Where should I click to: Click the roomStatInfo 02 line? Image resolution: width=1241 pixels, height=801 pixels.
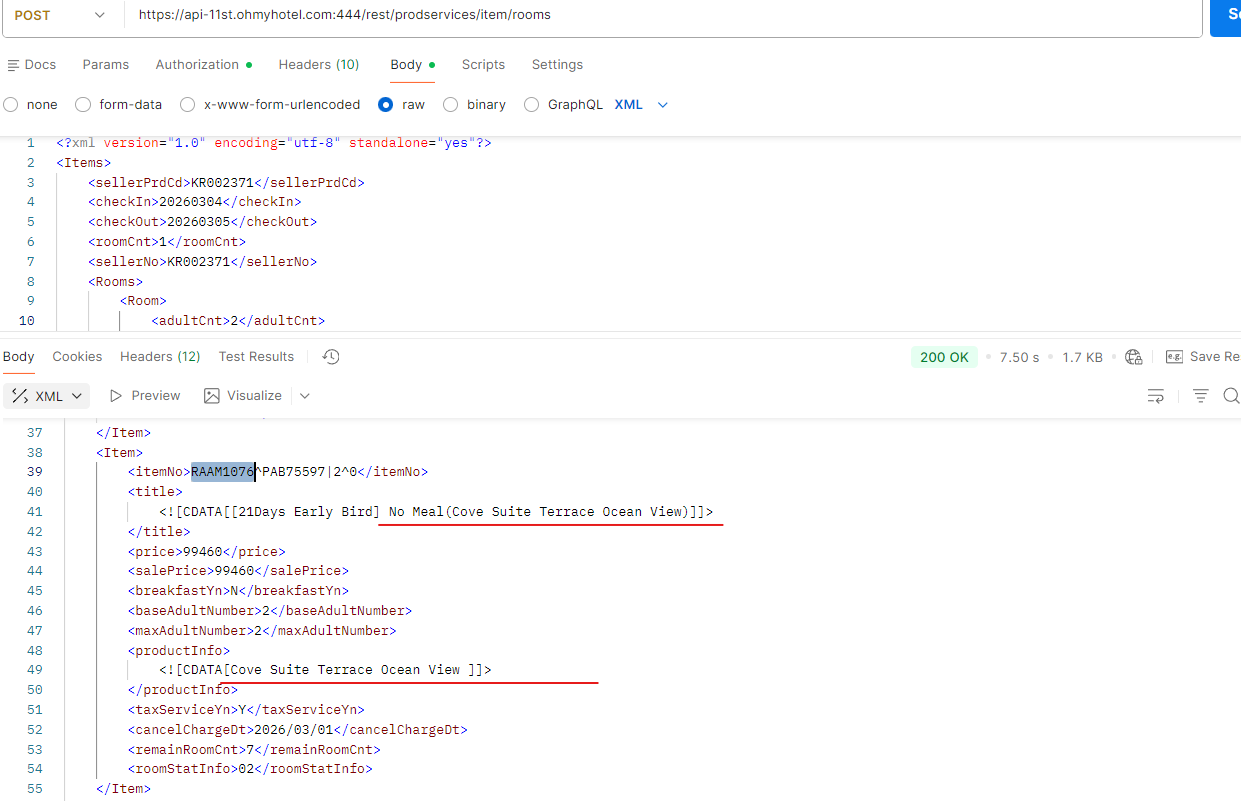(x=250, y=770)
